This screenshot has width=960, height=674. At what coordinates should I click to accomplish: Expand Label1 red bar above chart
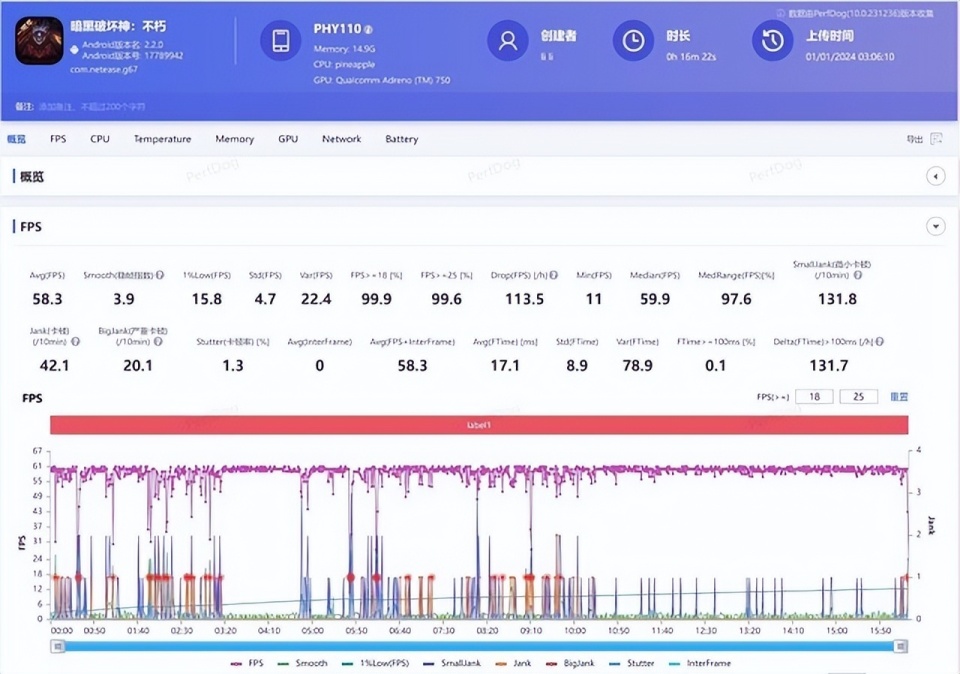(x=479, y=425)
